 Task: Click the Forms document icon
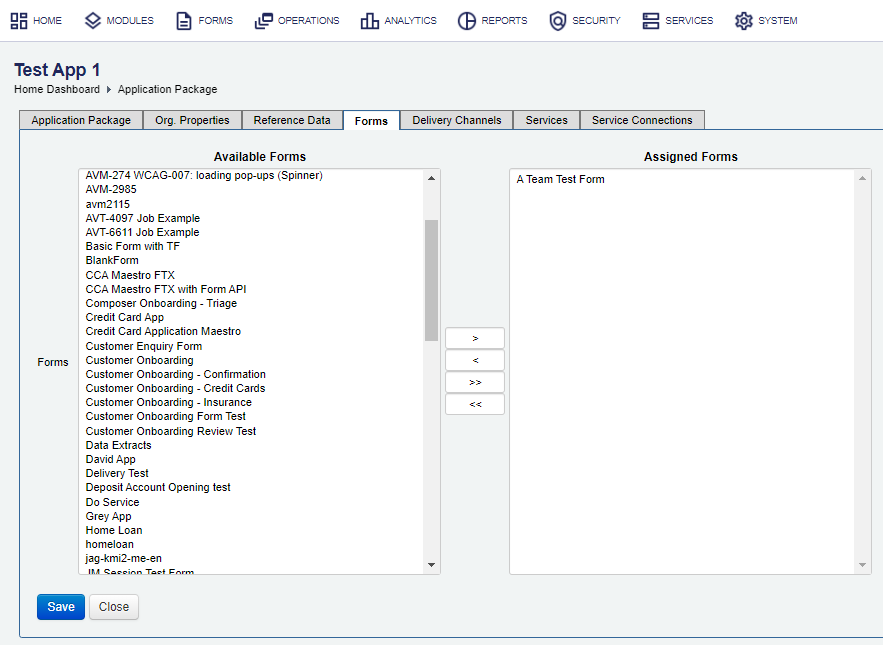coord(184,21)
